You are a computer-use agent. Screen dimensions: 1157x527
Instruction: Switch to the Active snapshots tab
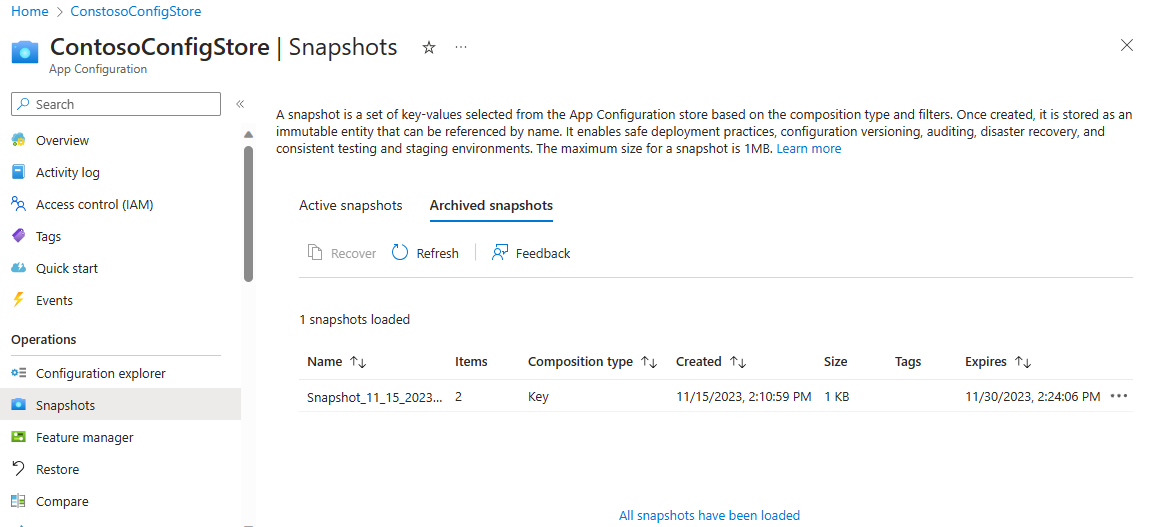pos(350,205)
